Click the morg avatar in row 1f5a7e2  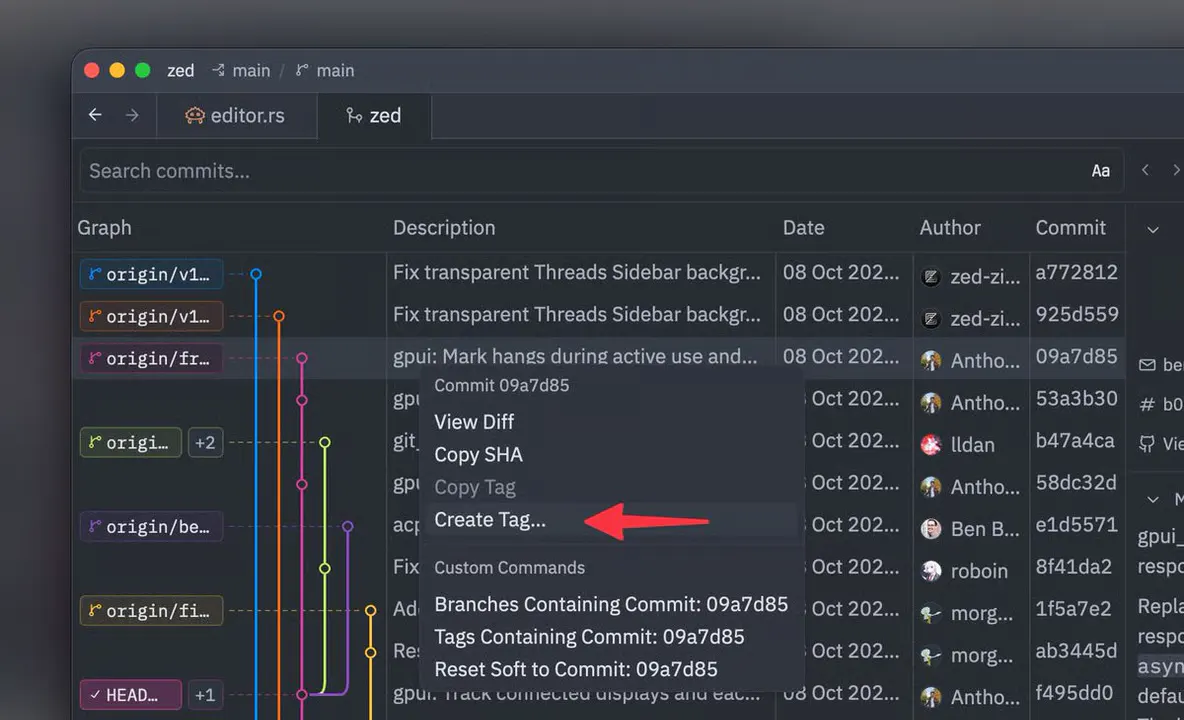[931, 614]
